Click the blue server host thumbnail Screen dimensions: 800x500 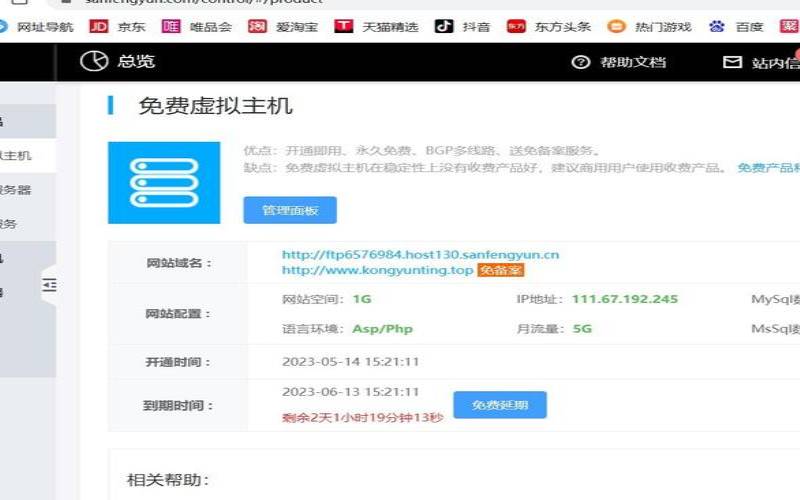pos(164,183)
